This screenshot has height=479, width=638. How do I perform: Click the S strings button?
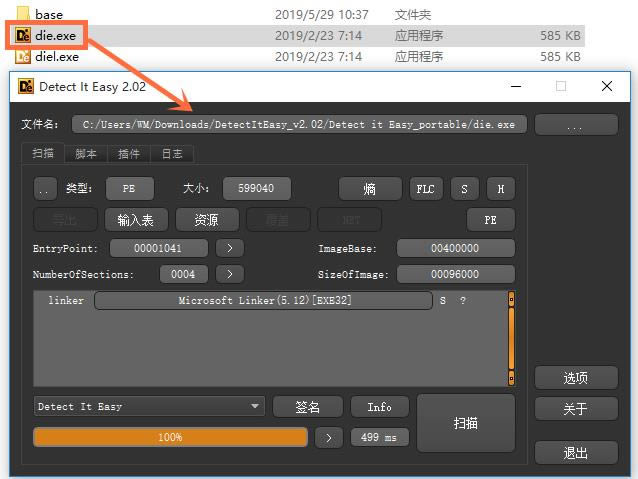(x=464, y=189)
